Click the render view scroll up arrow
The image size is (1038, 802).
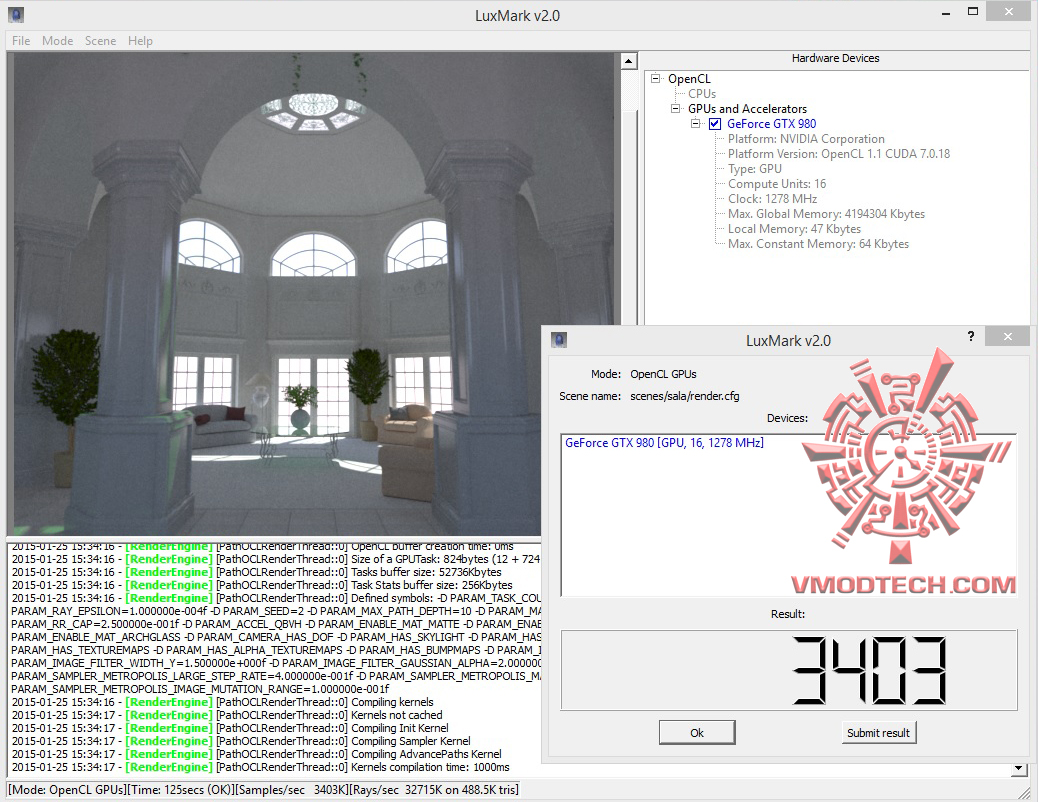coord(628,62)
